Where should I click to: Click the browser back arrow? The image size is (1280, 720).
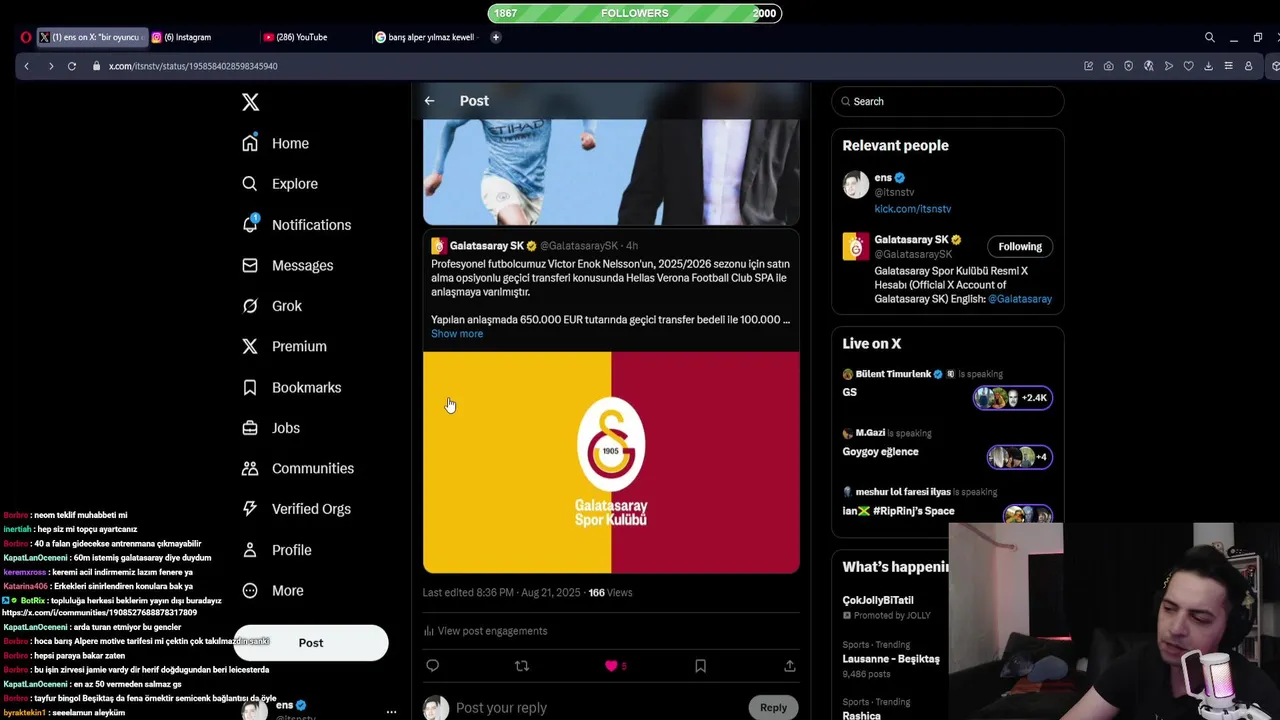pos(27,66)
